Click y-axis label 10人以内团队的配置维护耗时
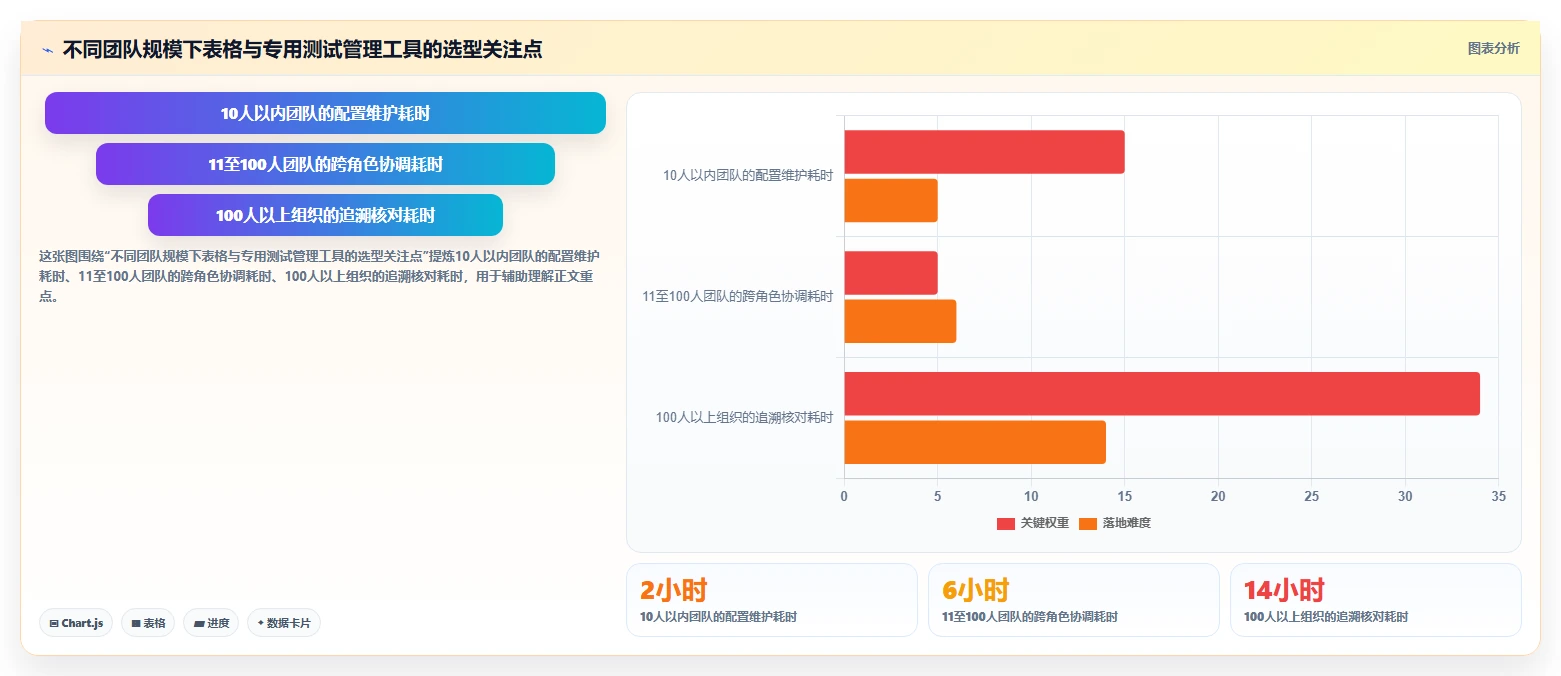 coord(748,176)
